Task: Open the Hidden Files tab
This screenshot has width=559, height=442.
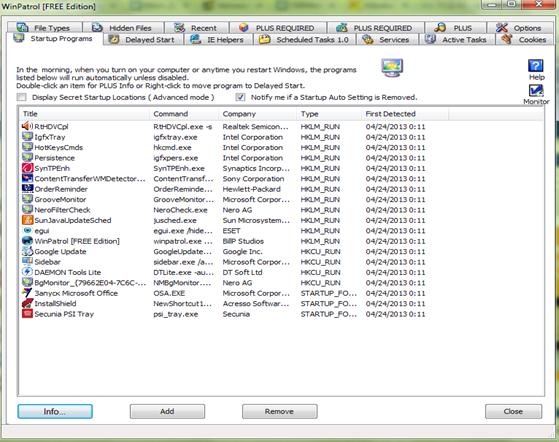Action: [x=123, y=27]
